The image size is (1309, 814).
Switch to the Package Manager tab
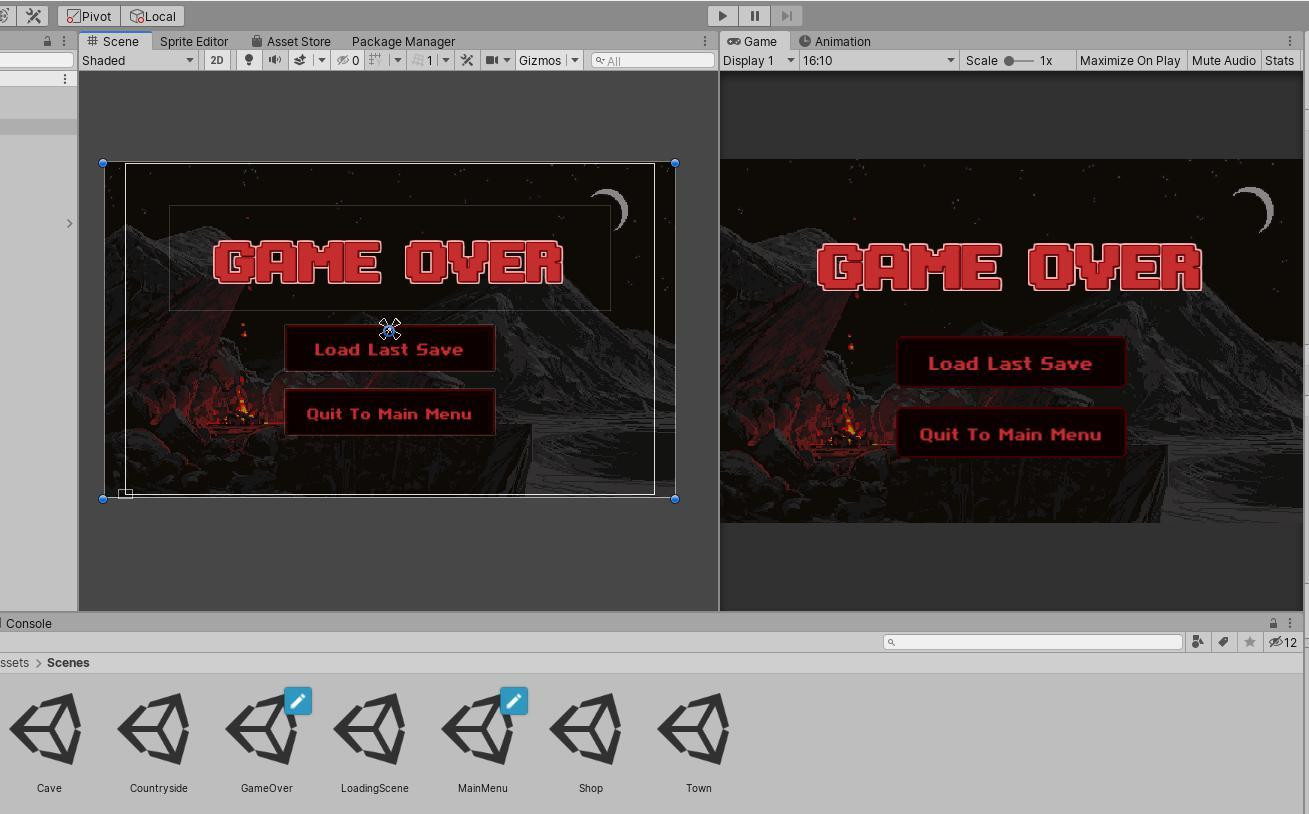(x=403, y=41)
